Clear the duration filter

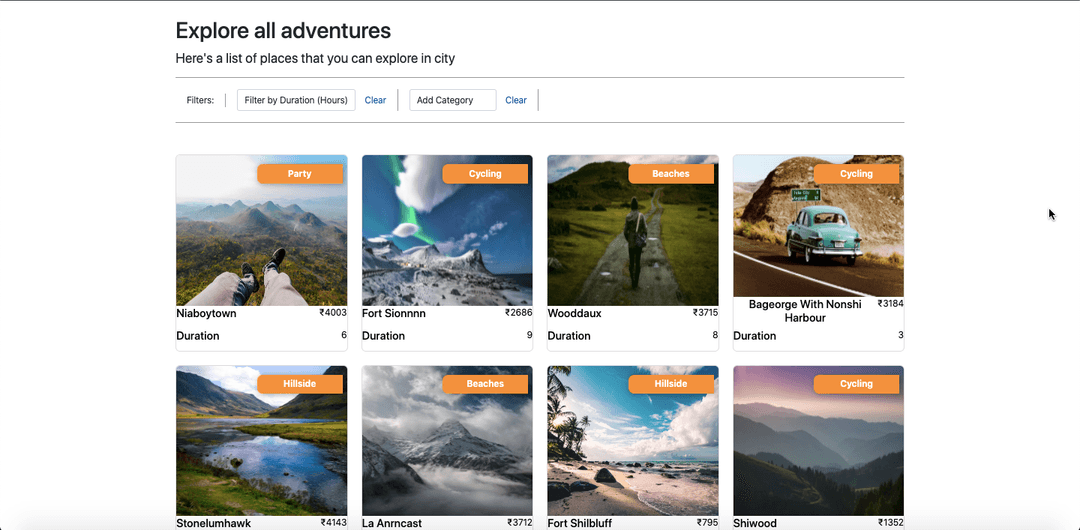tap(375, 100)
